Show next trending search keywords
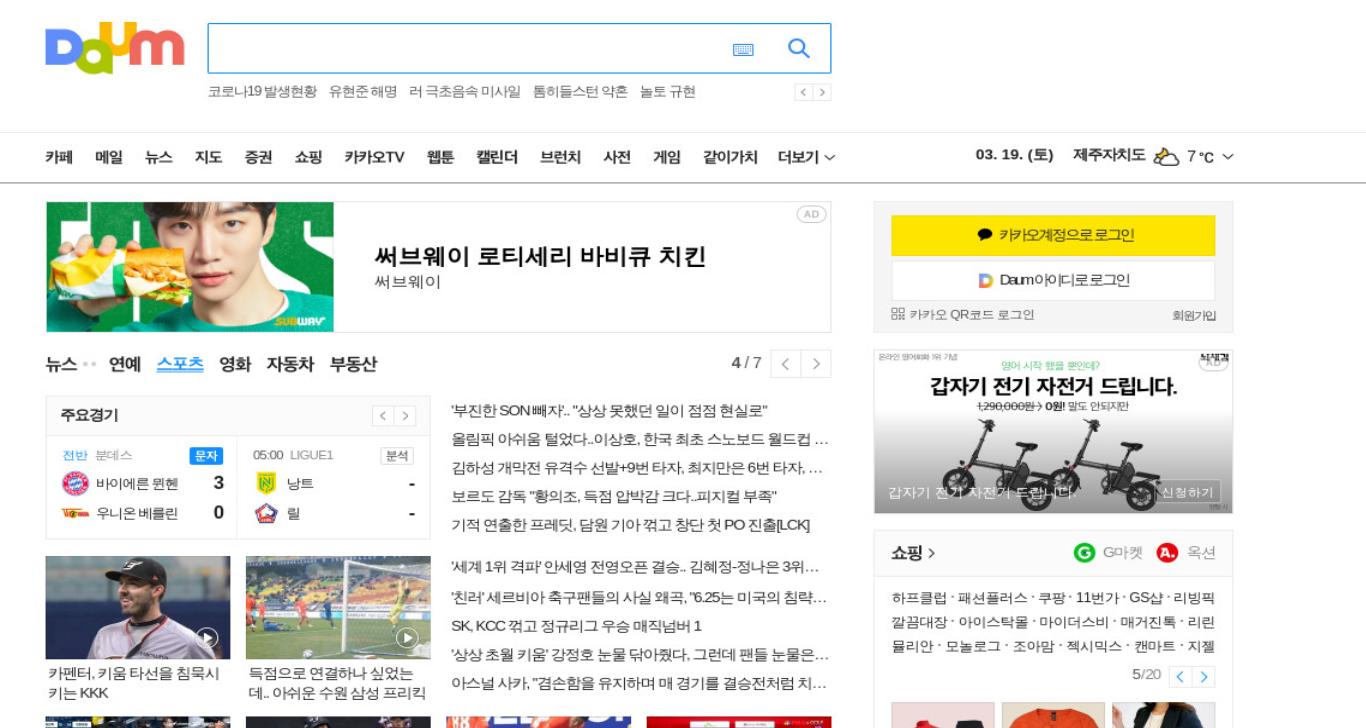Viewport: 1366px width, 728px height. pyautogui.click(x=822, y=92)
